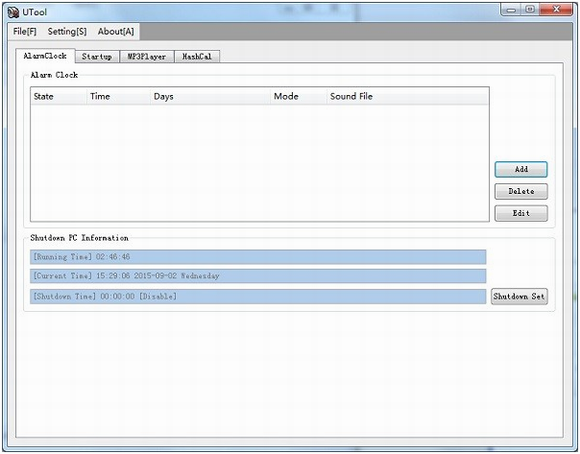
Task: Sort alarms by Time column header
Action: click(x=118, y=97)
